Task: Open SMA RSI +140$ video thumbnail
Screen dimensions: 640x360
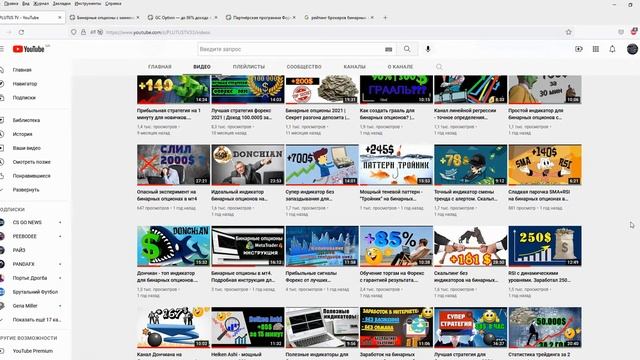Action: (545, 164)
